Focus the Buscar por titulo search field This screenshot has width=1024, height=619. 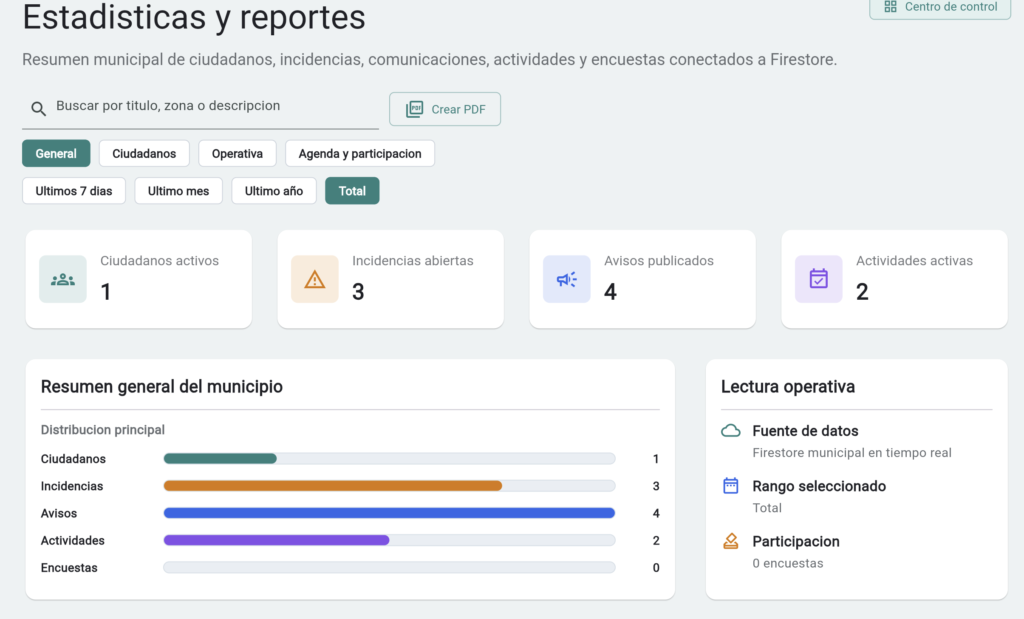200,108
